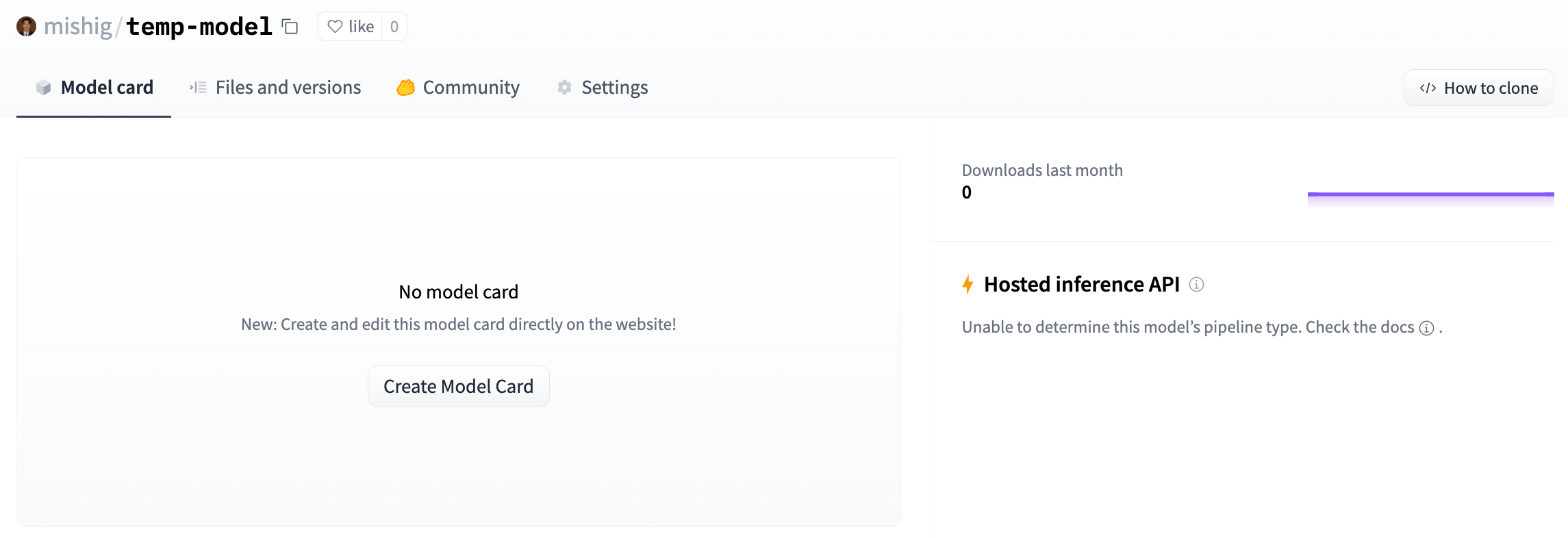Viewport: 1568px width, 538px height.
Task: Click the mishig user avatar
Action: [26, 27]
